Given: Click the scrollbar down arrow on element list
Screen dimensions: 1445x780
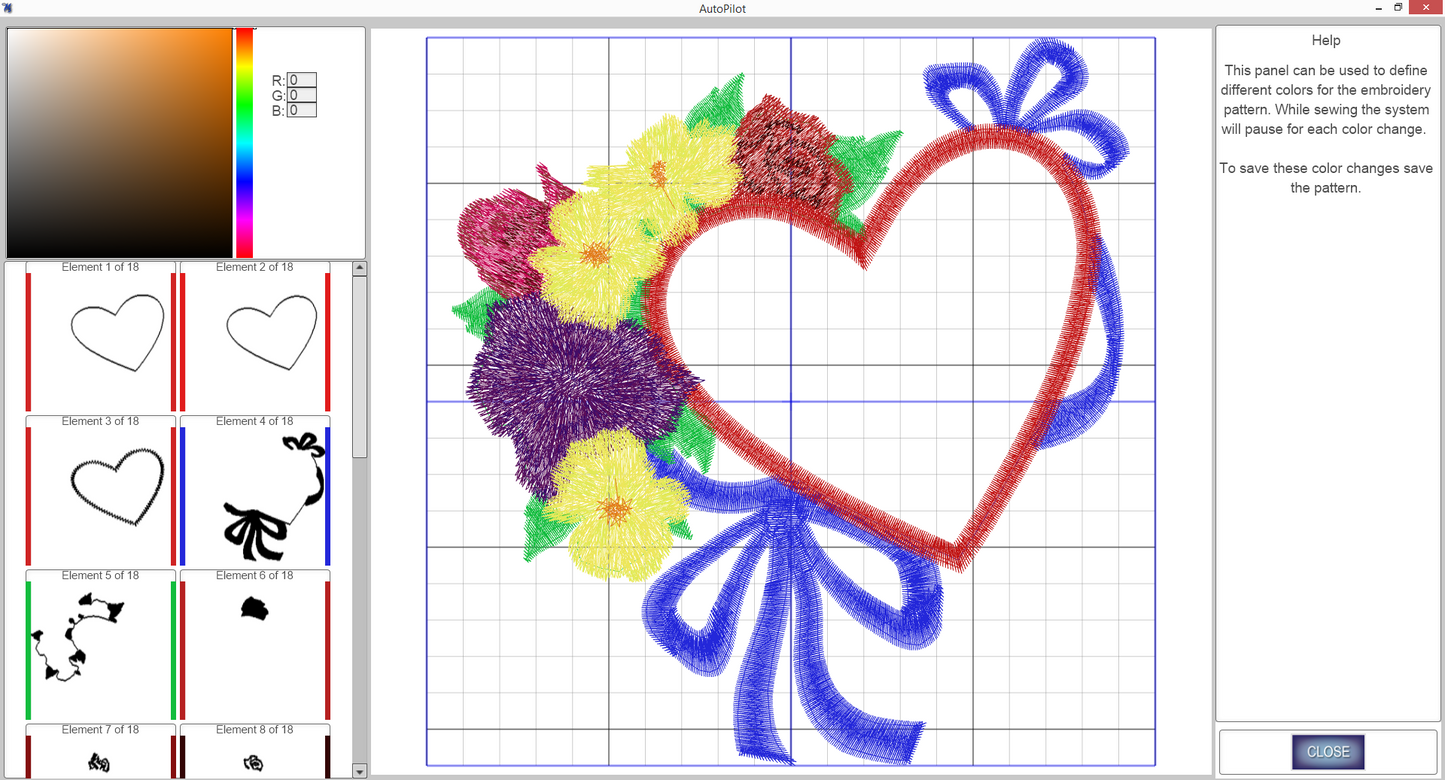Looking at the screenshot, I should pyautogui.click(x=359, y=771).
